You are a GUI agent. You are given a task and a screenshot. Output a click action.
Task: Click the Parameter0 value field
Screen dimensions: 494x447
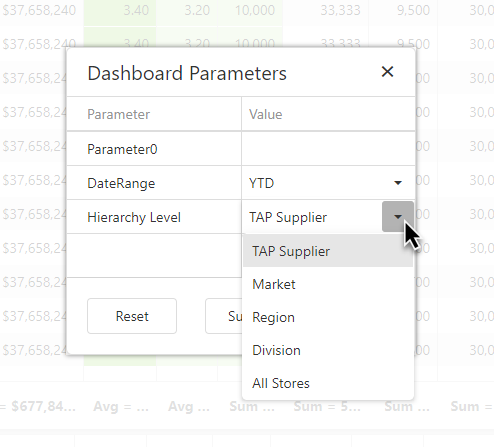coord(328,149)
